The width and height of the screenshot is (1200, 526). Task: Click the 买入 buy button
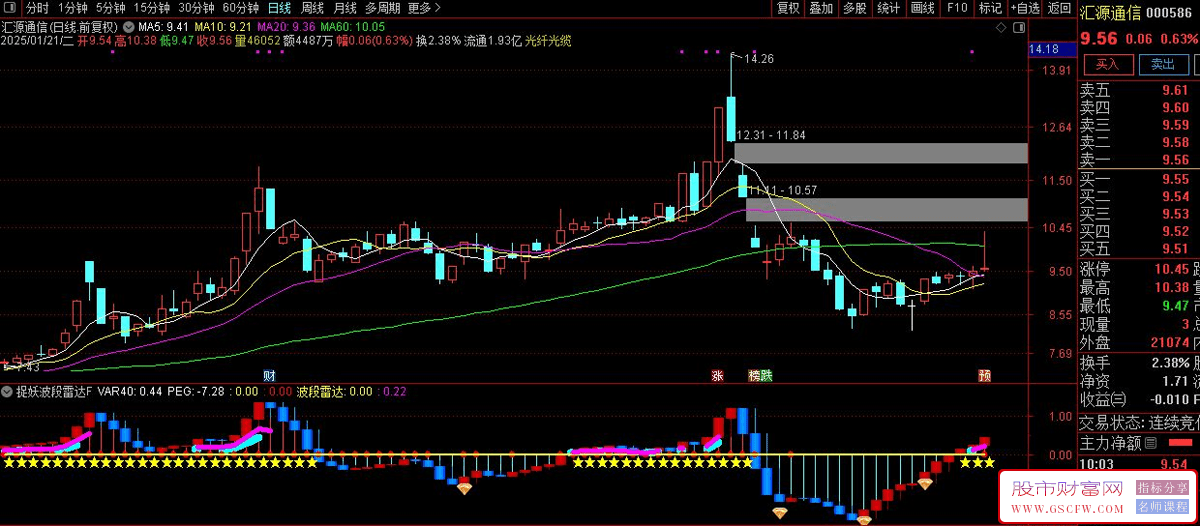1107,64
